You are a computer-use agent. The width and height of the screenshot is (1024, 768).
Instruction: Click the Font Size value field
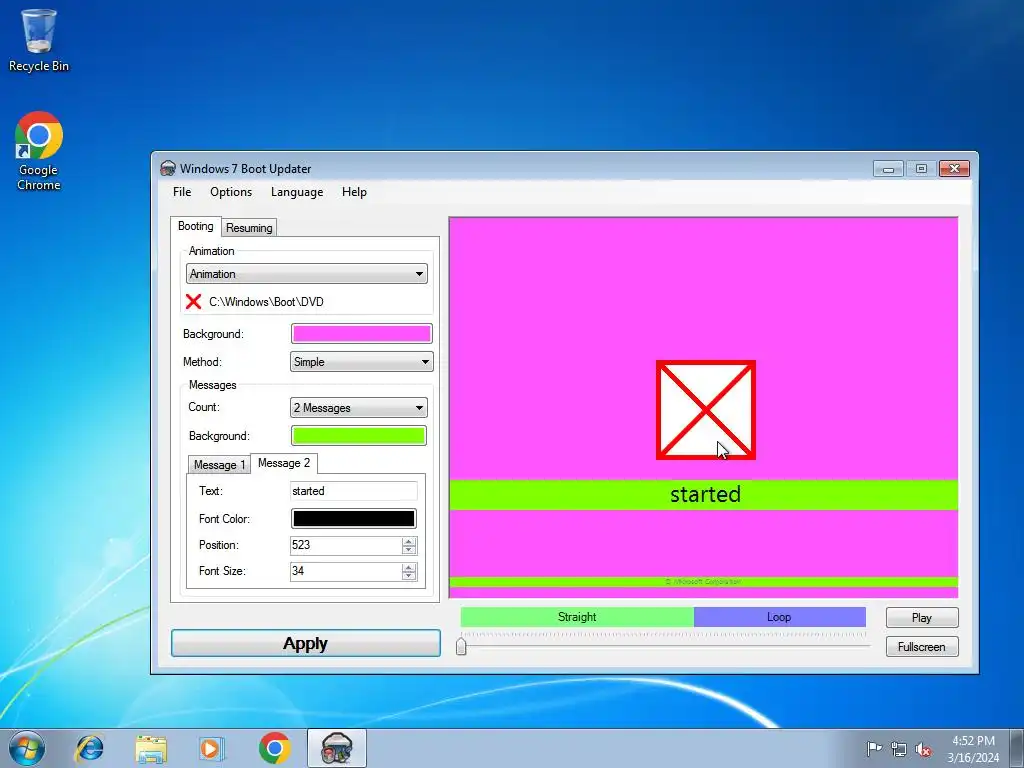(x=346, y=571)
